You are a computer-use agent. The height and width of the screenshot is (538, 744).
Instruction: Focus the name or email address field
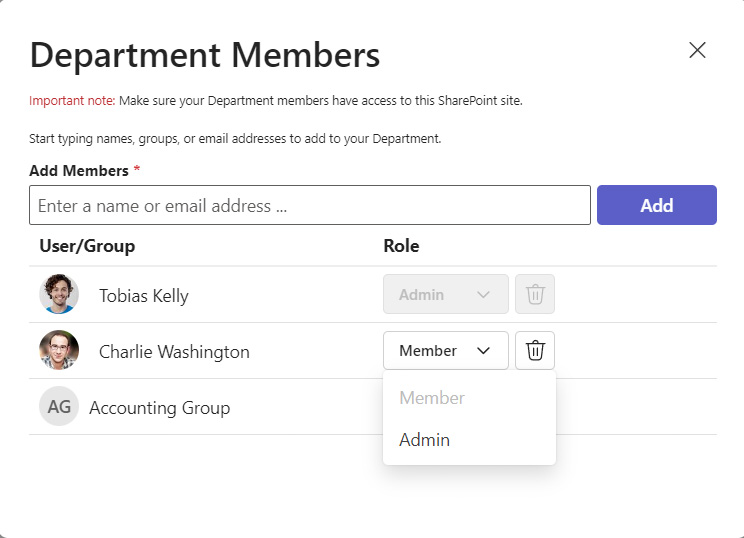pyautogui.click(x=310, y=205)
